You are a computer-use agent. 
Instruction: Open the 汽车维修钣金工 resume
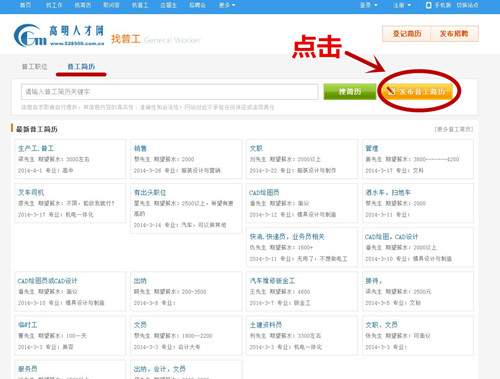pos(272,281)
